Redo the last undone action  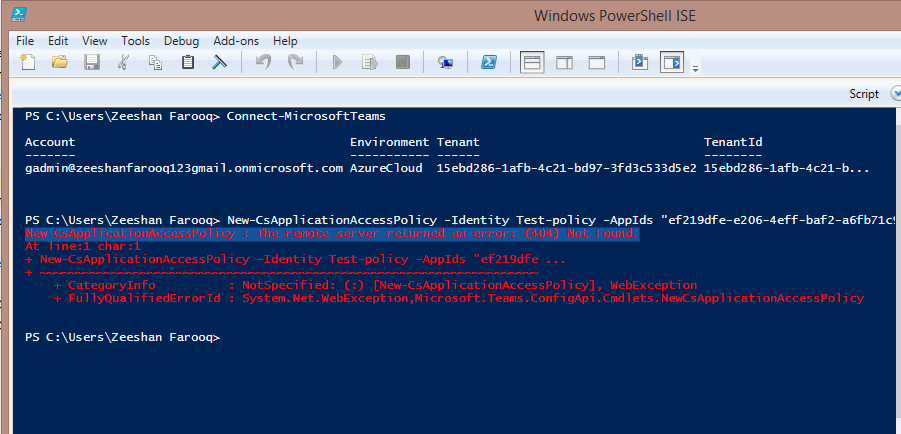[x=295, y=62]
